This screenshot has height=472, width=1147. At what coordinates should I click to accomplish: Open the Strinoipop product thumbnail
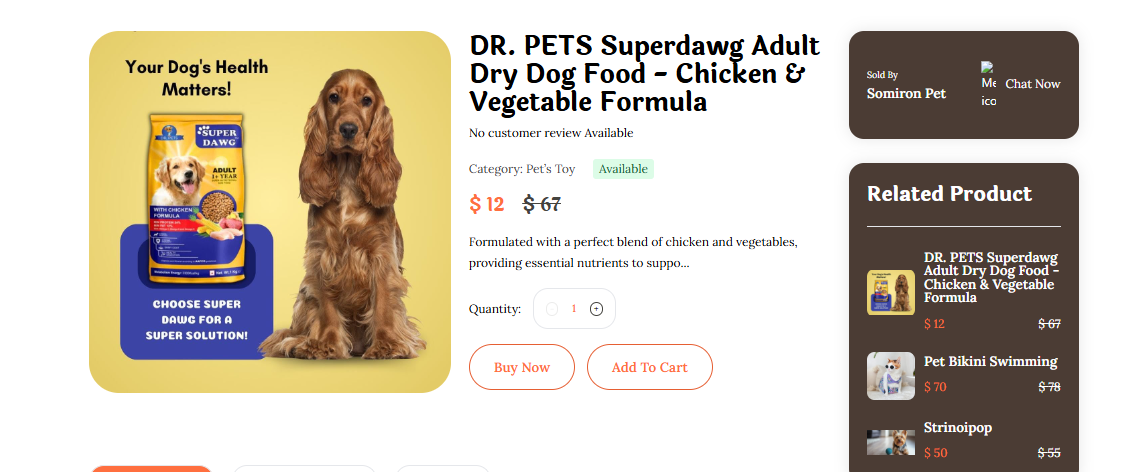890,442
